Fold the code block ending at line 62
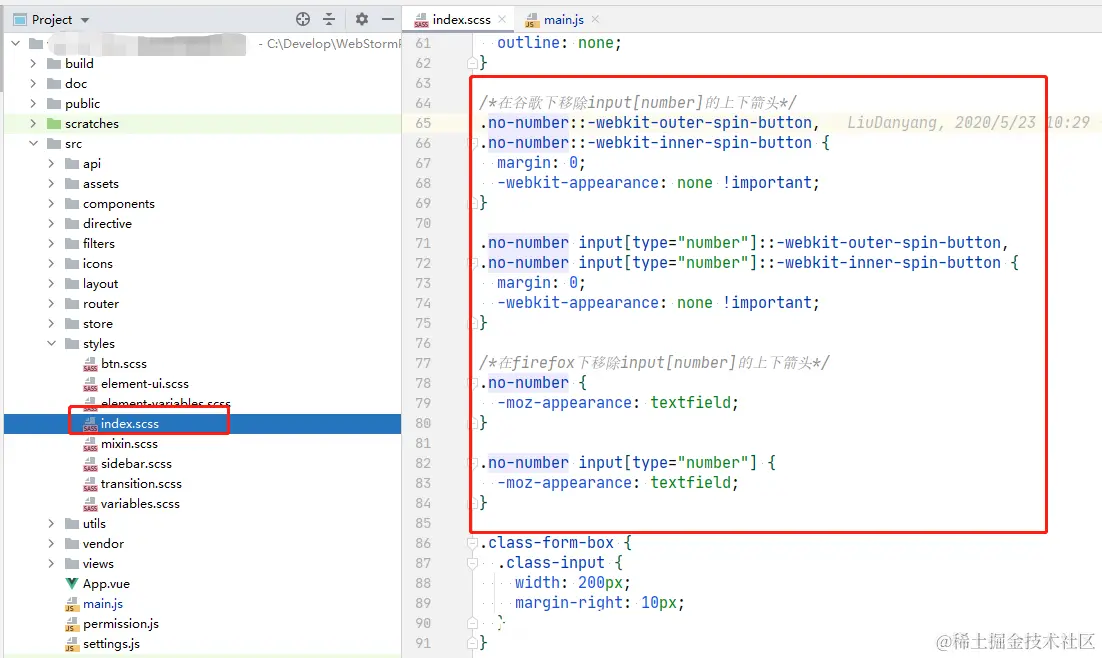 pos(473,63)
